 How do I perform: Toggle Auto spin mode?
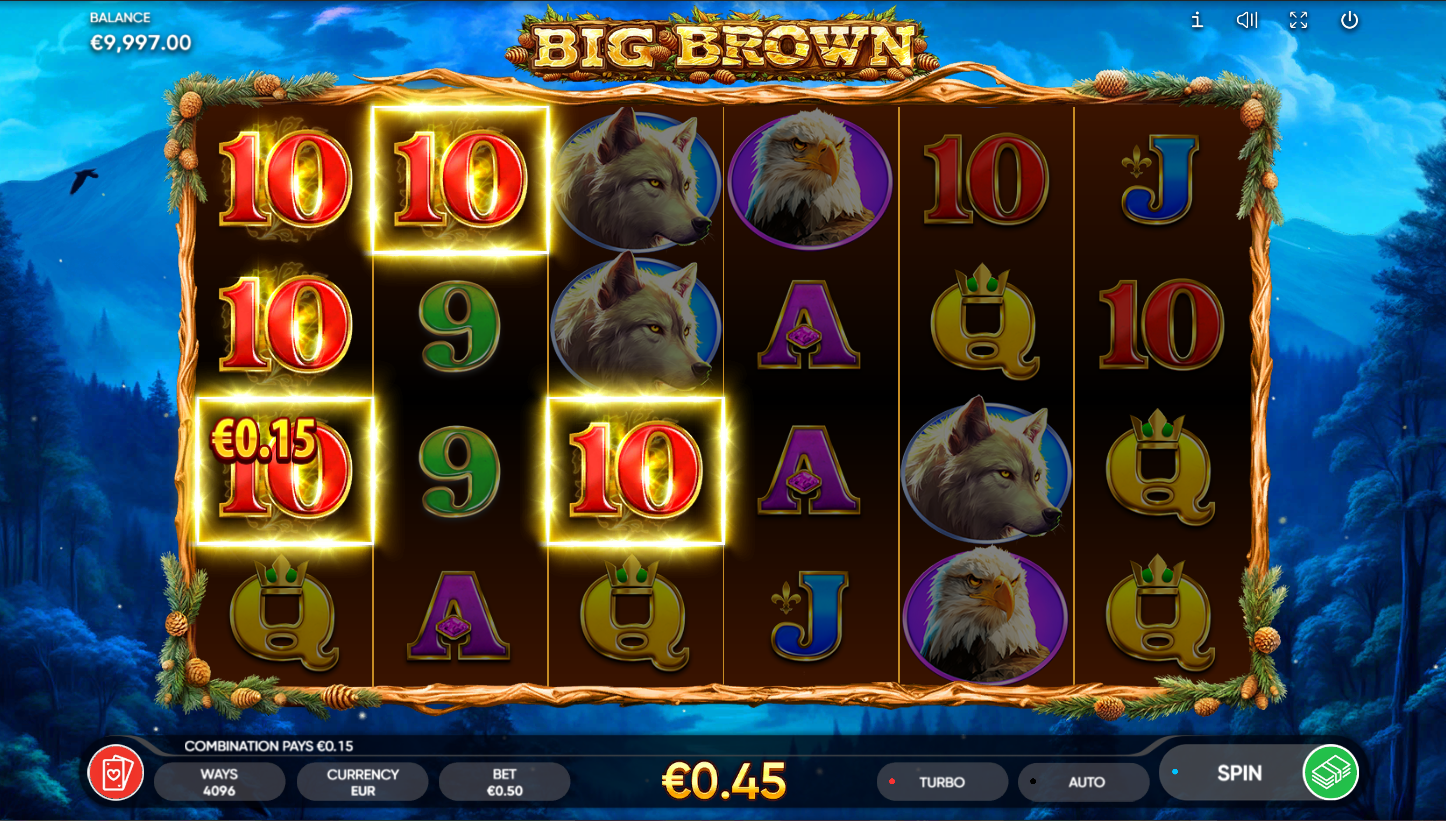pos(1084,782)
